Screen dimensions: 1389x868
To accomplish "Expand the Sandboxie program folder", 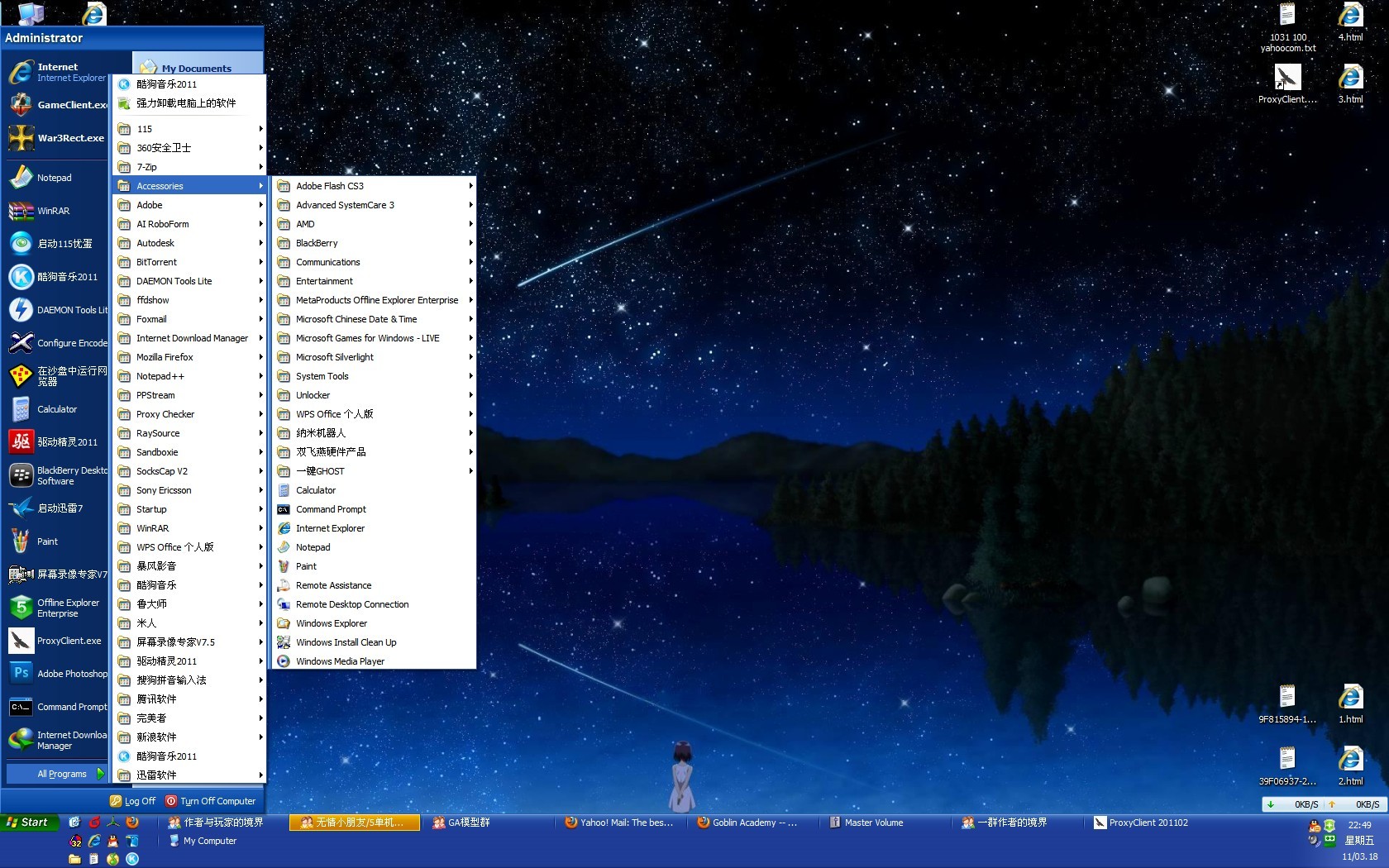I will [189, 452].
